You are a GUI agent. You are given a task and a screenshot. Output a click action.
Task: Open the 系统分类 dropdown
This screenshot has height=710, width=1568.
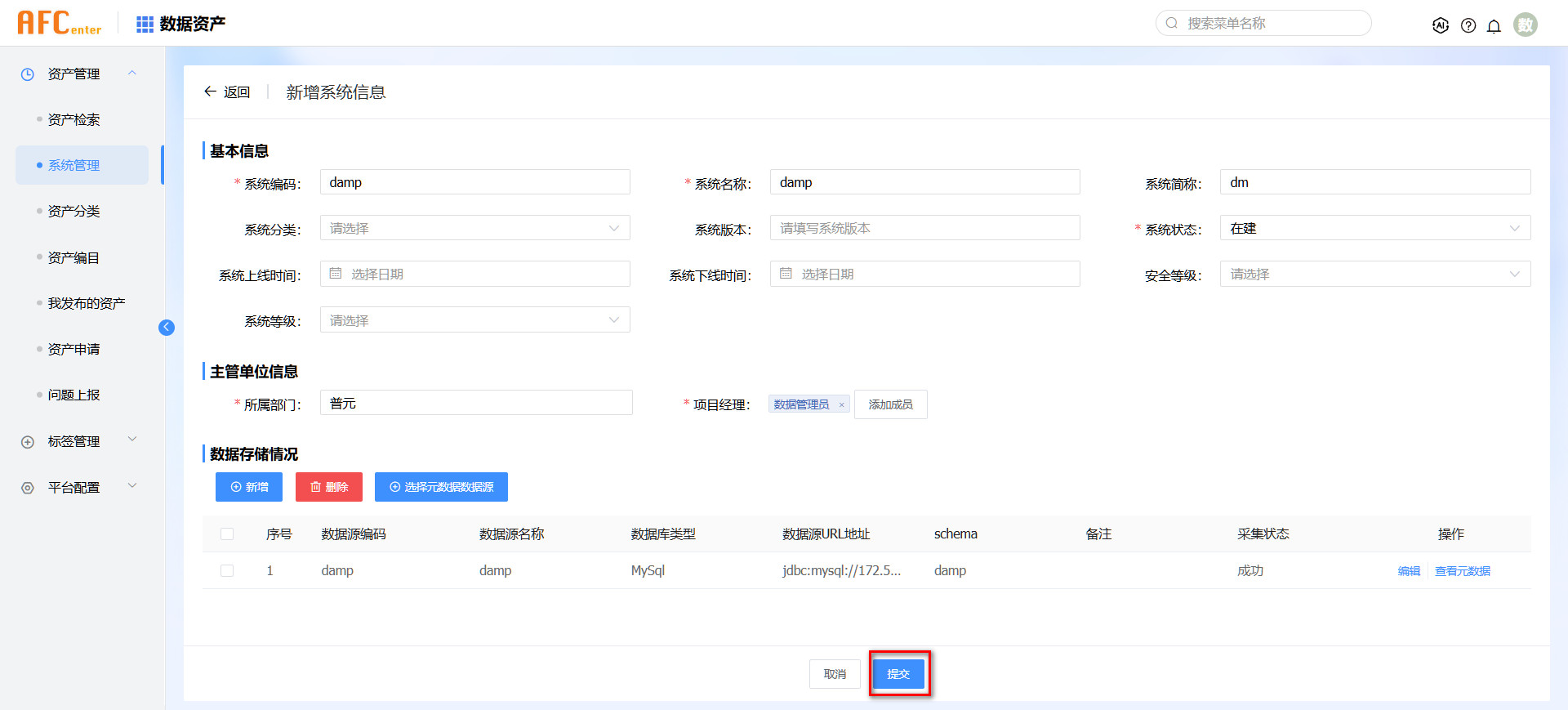(x=474, y=229)
